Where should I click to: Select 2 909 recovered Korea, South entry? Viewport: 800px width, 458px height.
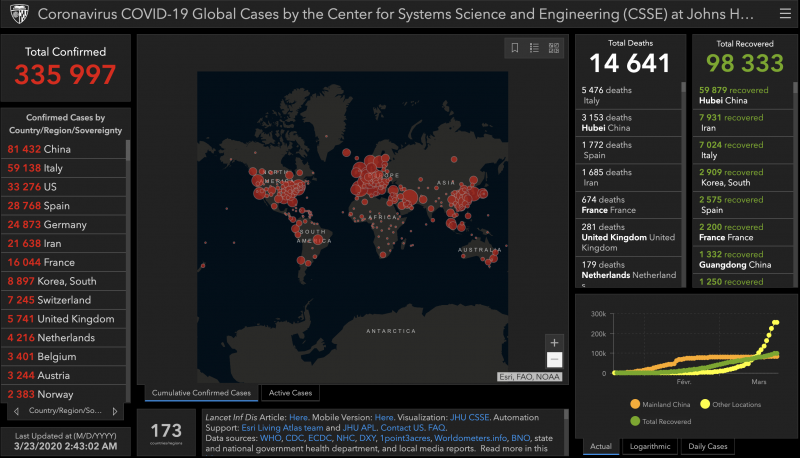[743, 177]
